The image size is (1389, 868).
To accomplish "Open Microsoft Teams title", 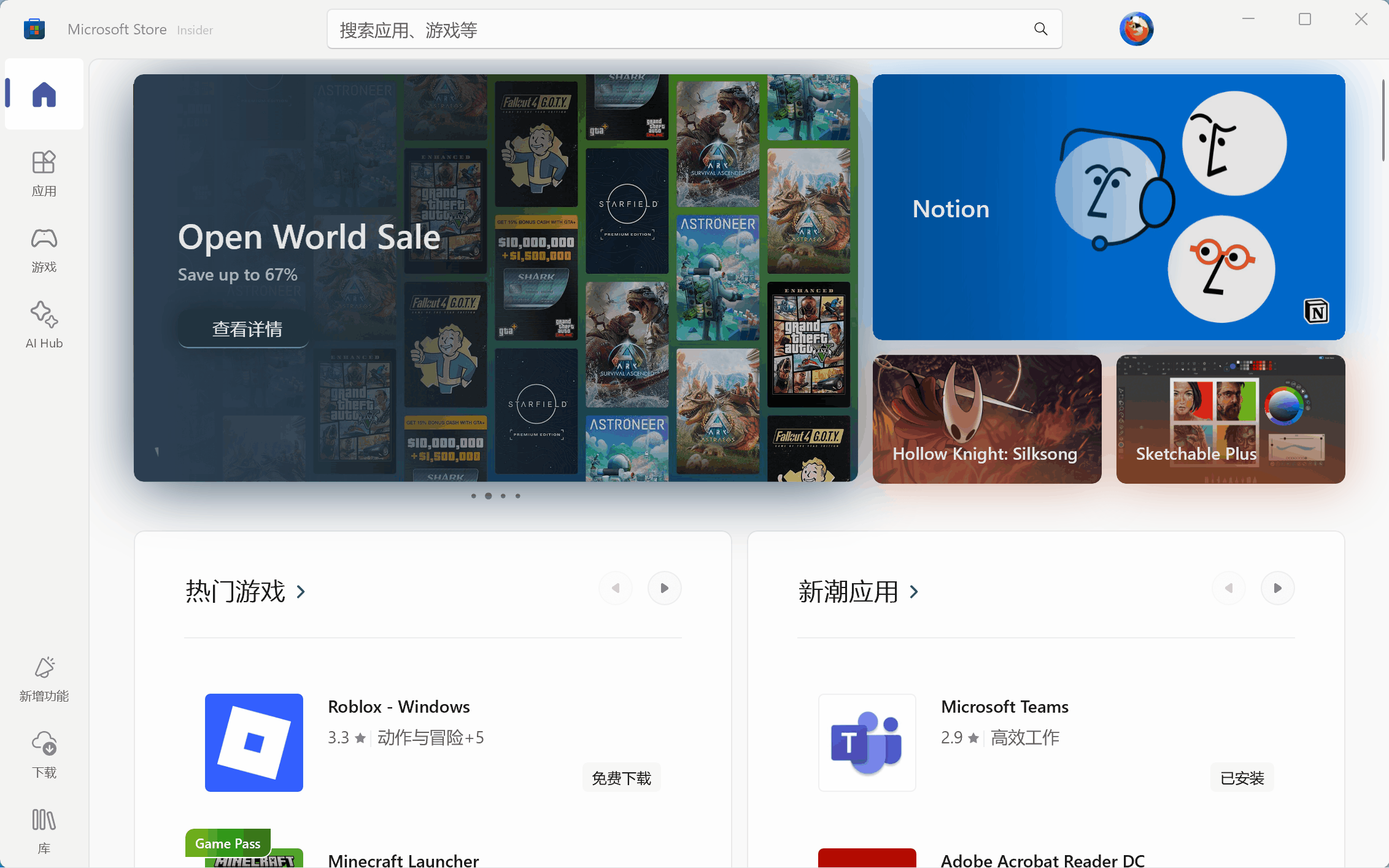I will pos(1005,707).
